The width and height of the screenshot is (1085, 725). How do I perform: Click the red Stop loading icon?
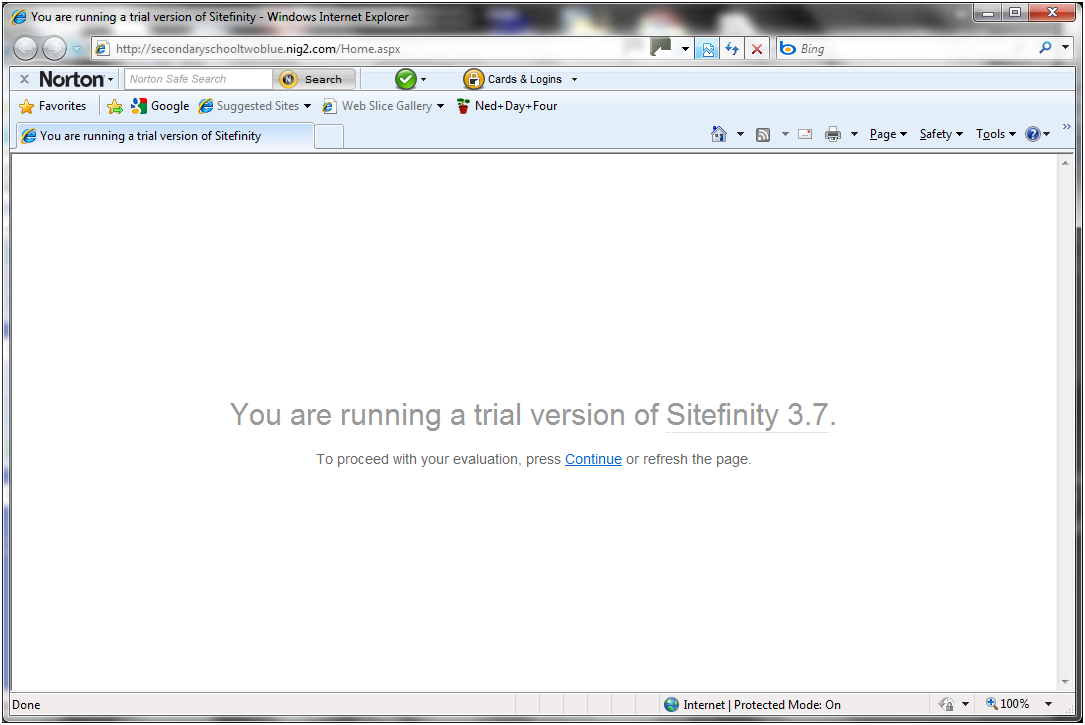point(757,49)
